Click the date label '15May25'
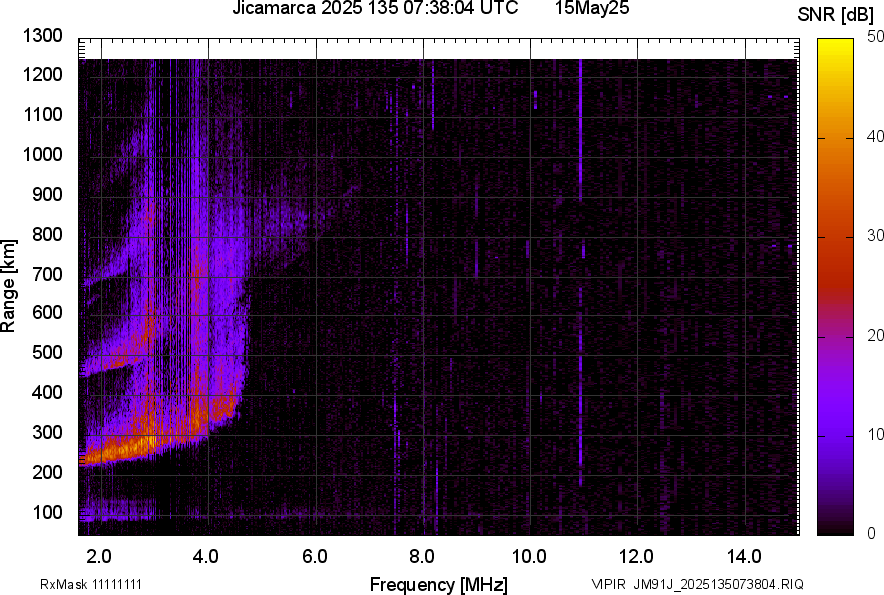The image size is (884, 595). coord(591,8)
